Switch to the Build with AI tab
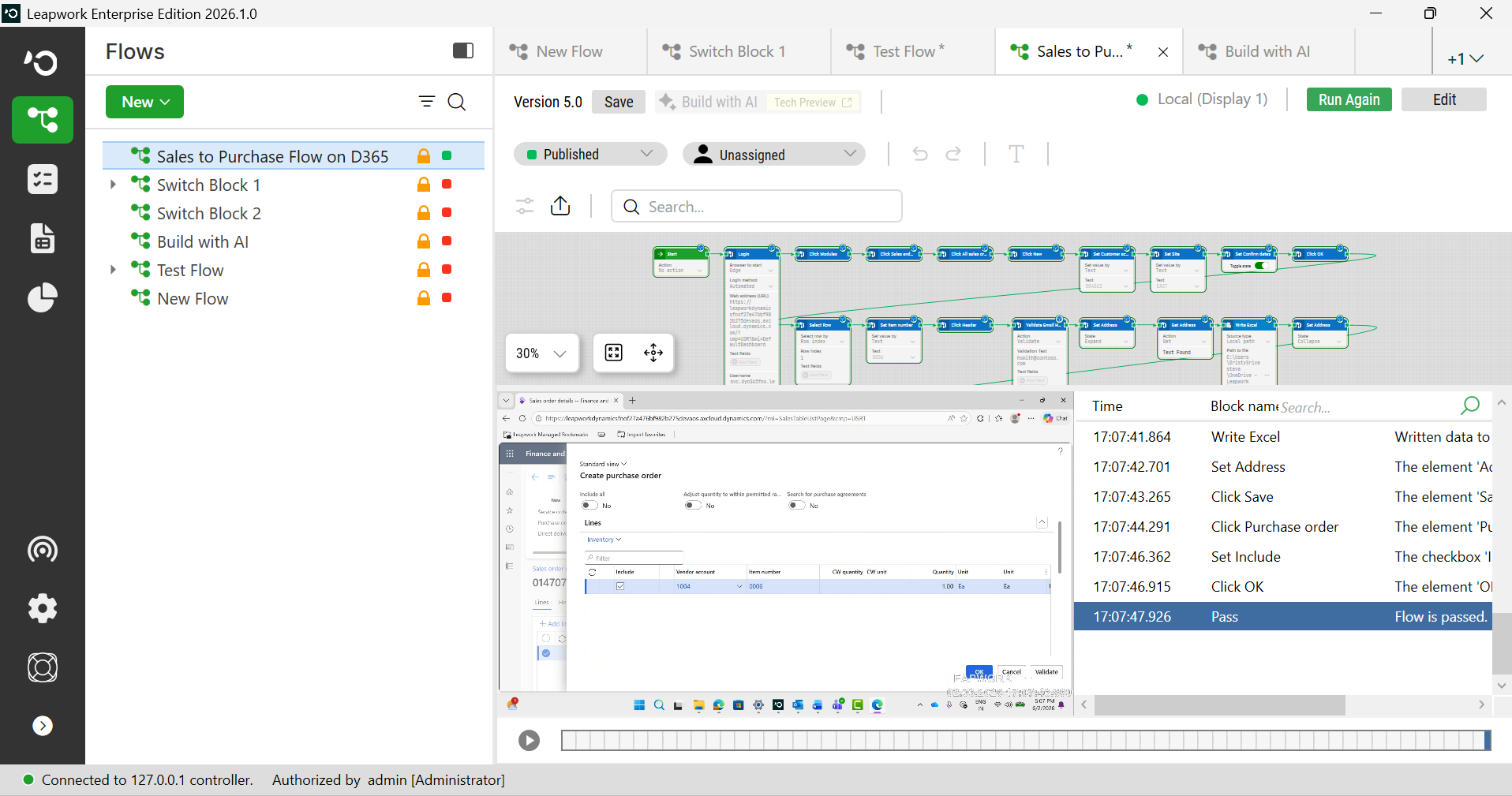 tap(1267, 52)
